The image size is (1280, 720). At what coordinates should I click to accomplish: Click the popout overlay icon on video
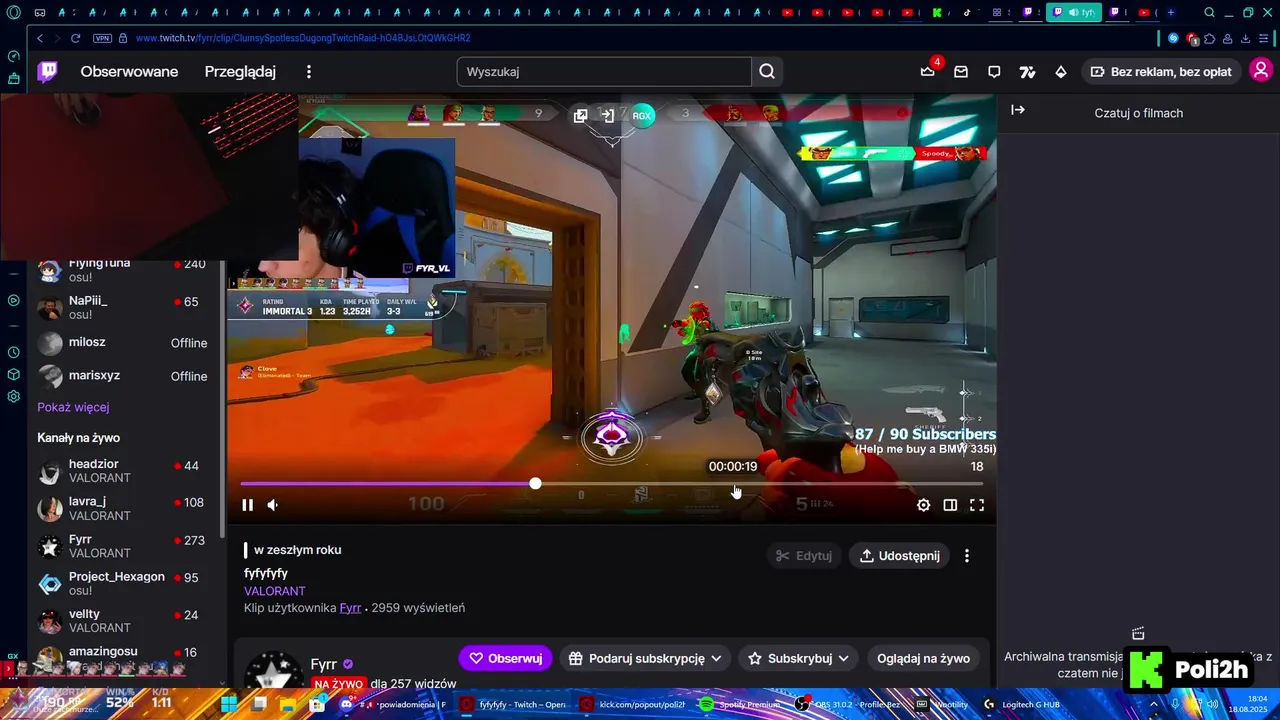tap(580, 116)
